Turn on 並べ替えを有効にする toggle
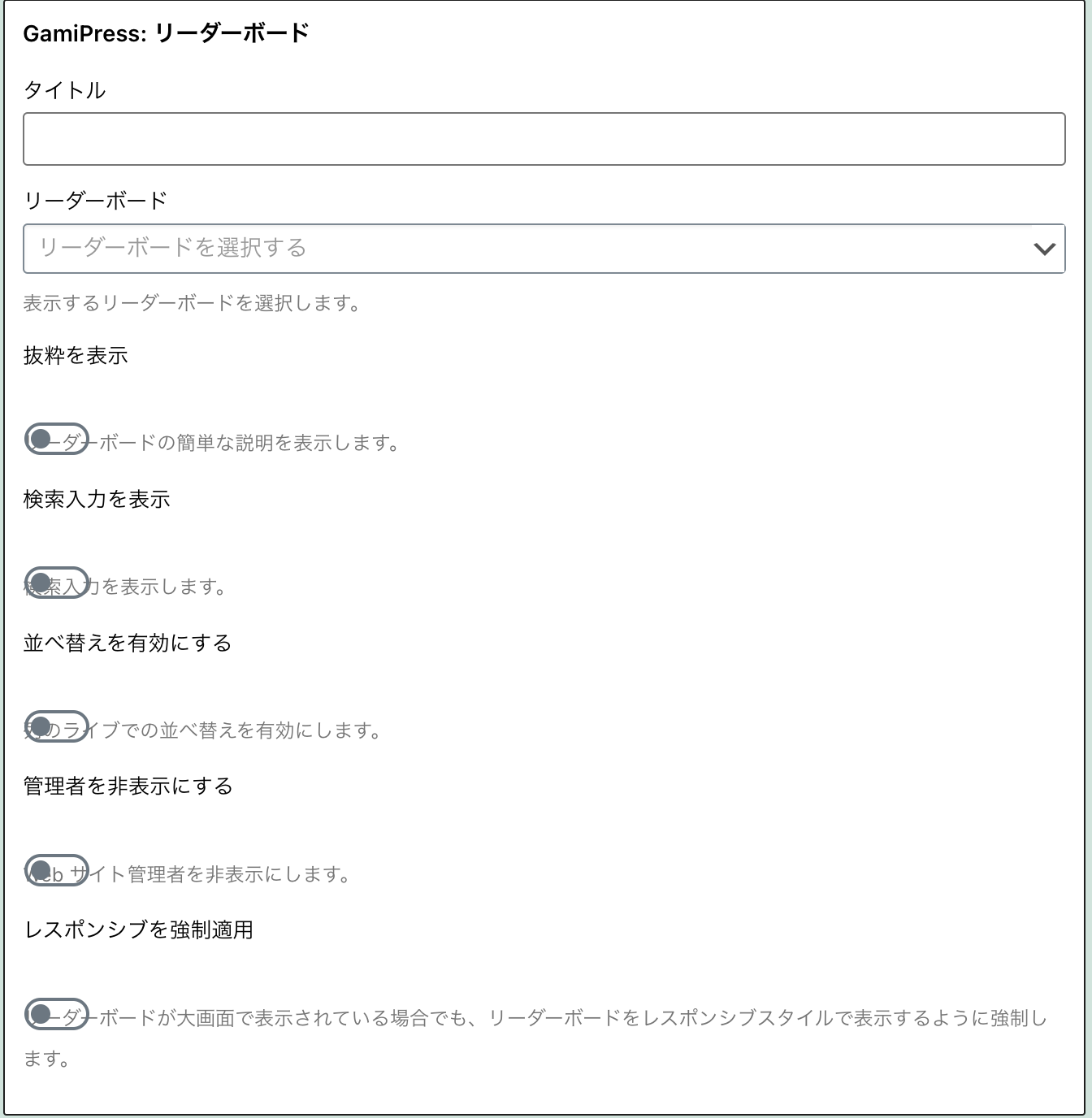Viewport: 1092px width, 1118px height. tap(56, 726)
